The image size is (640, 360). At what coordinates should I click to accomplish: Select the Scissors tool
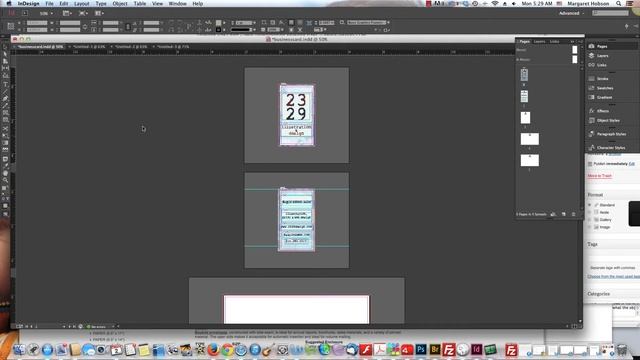click(5, 129)
